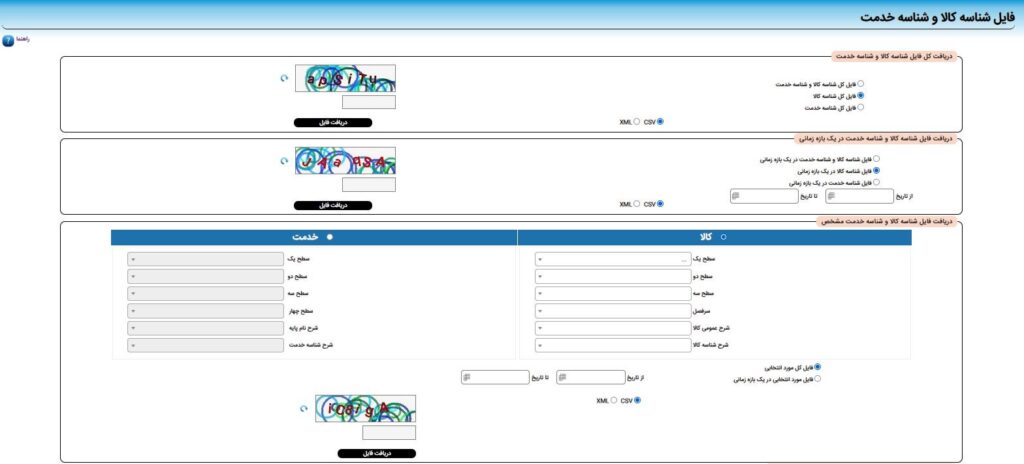Reload the bottom captcha using its refresh icon
This screenshot has height=464, width=1024.
304,408
